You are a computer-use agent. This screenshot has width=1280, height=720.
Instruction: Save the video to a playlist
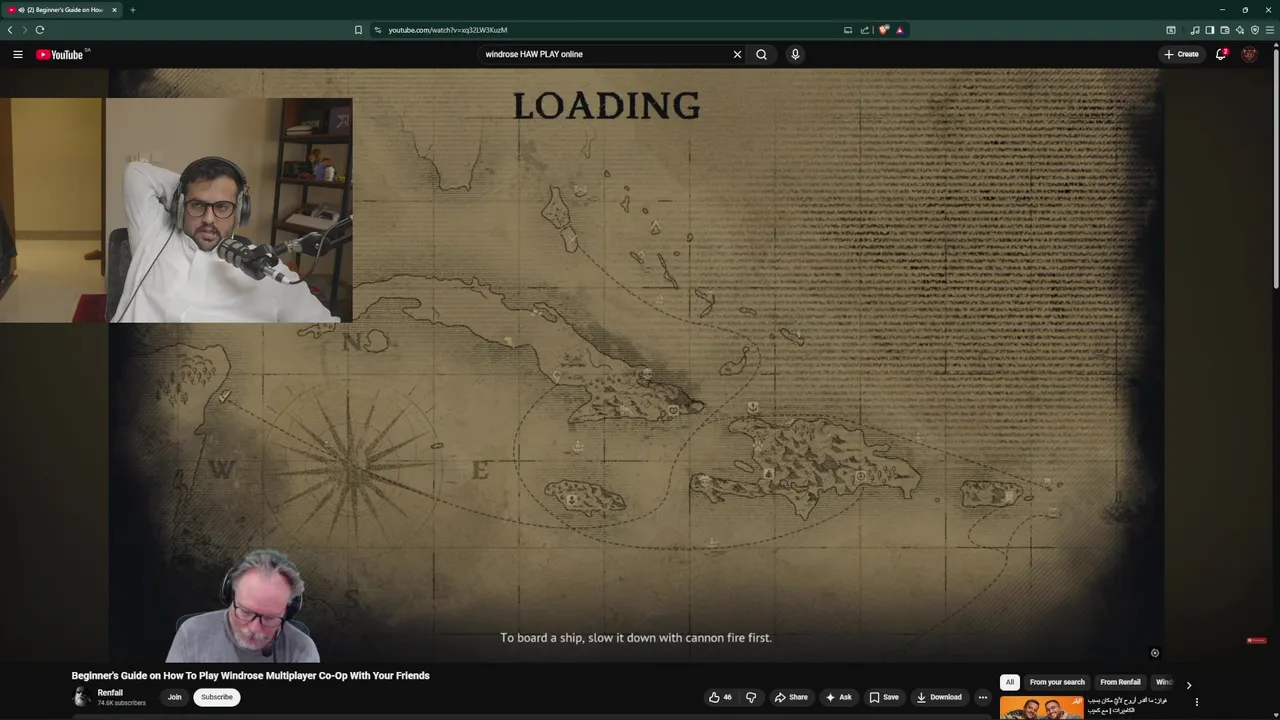pyautogui.click(x=883, y=697)
